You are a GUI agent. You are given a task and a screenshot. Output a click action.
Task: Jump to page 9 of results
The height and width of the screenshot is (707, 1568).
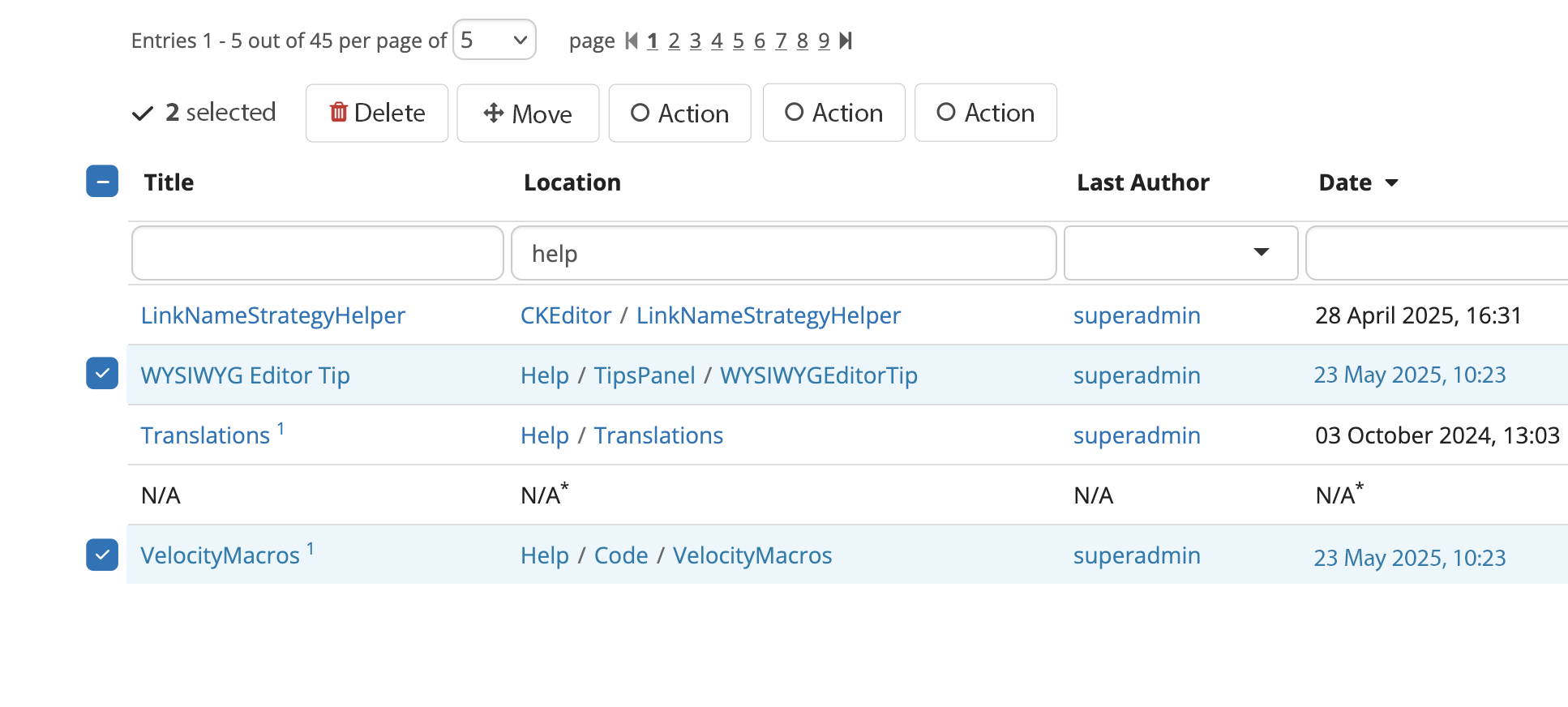pos(824,41)
